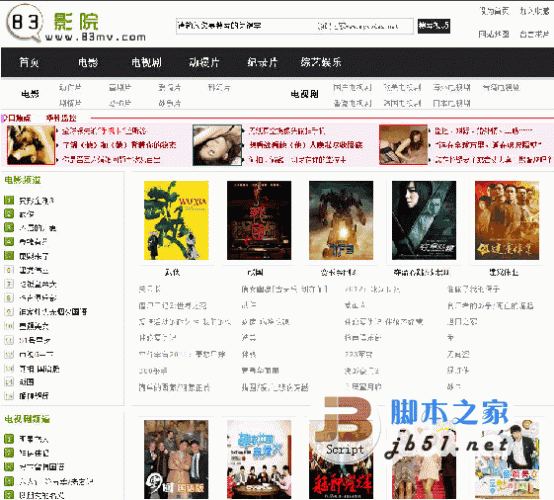The height and width of the screenshot is (500, 554).
Task: Open the orange group-of-men movie poster
Action: coord(507,220)
